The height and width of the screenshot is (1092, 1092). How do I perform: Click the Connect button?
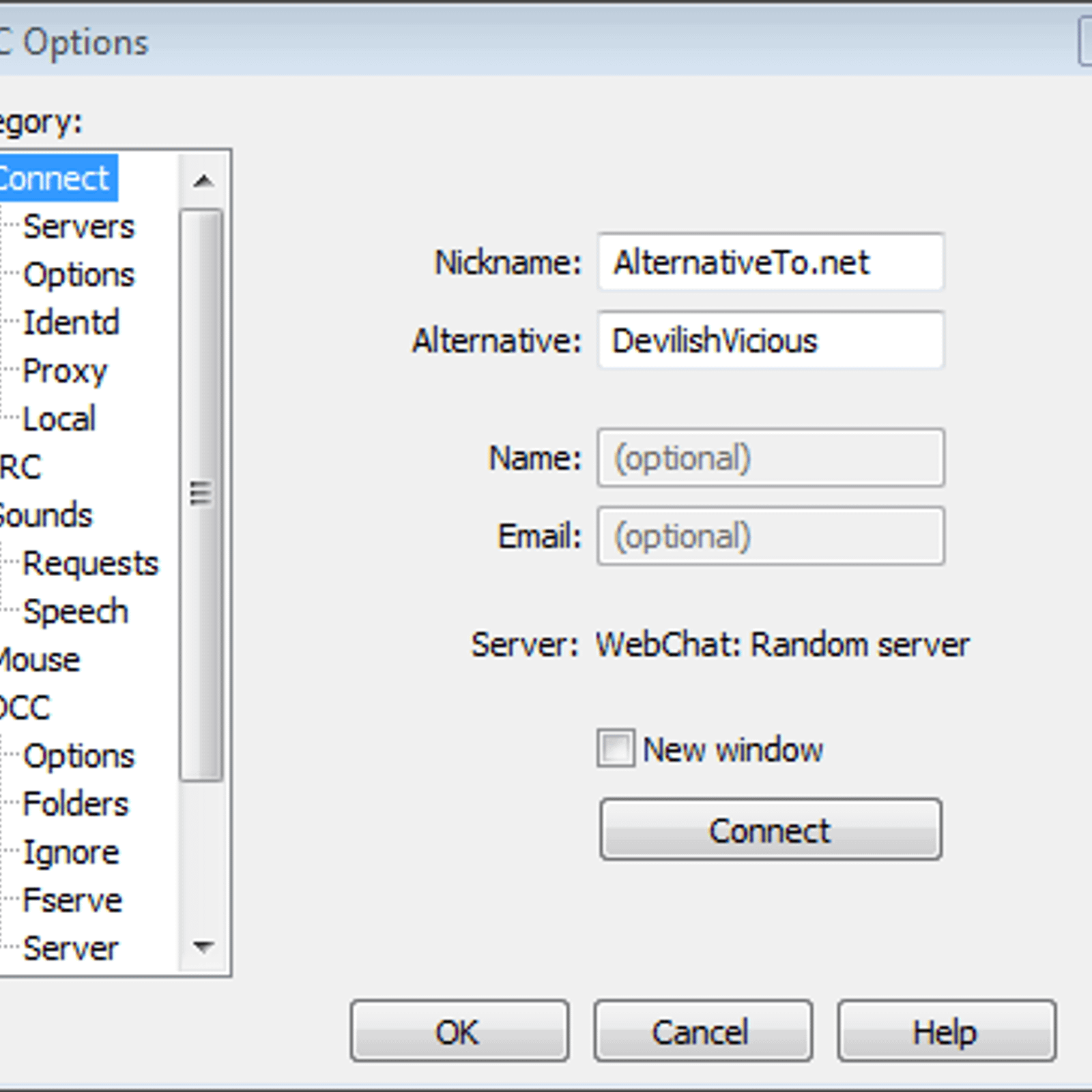pyautogui.click(x=771, y=829)
